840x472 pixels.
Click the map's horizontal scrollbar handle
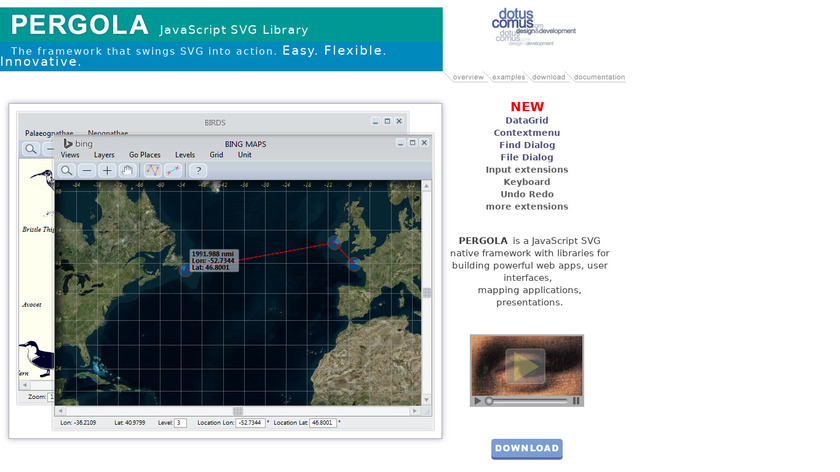click(x=238, y=411)
